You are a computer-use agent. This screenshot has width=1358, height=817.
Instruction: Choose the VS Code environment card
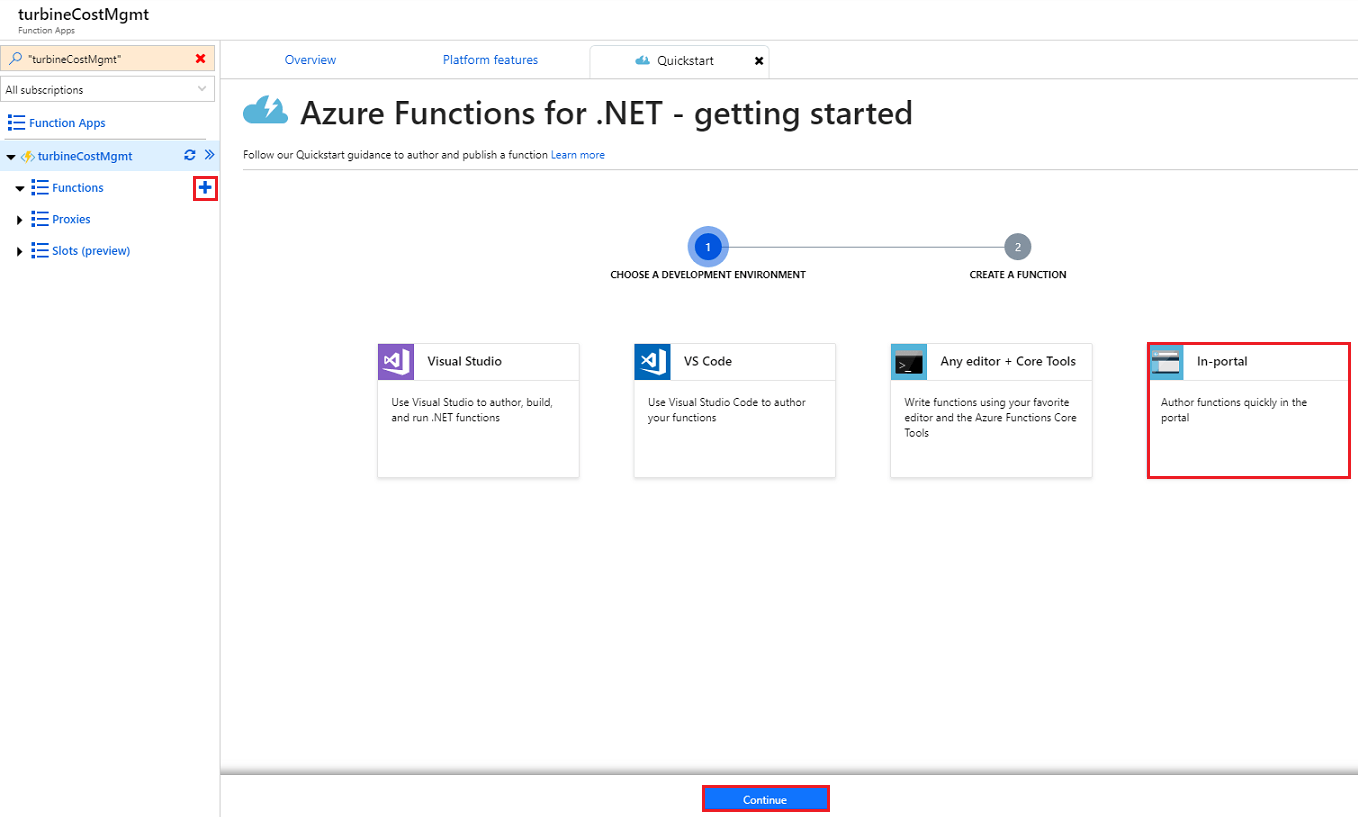(735, 410)
